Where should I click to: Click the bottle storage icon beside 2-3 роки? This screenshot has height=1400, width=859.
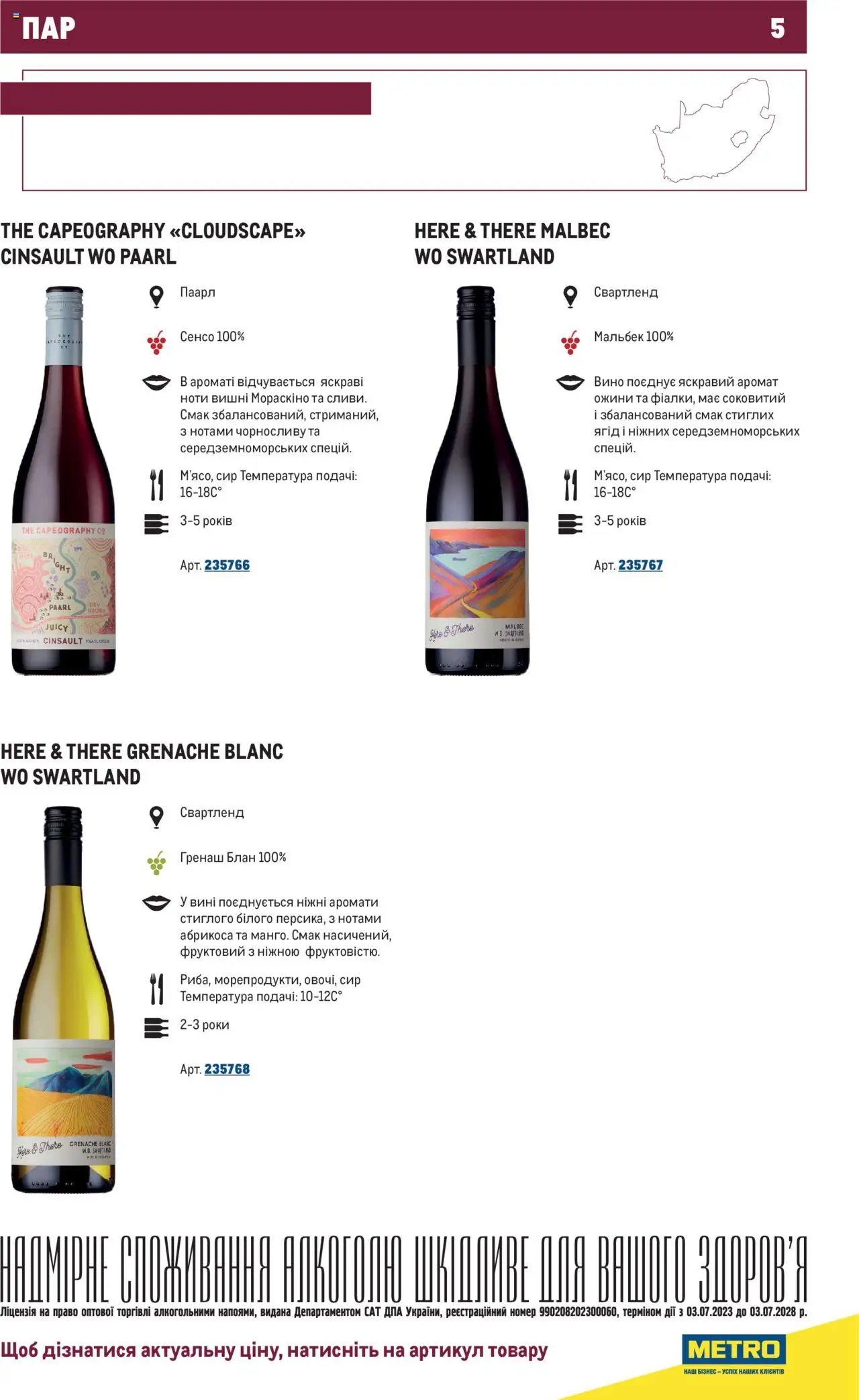[x=156, y=1028]
